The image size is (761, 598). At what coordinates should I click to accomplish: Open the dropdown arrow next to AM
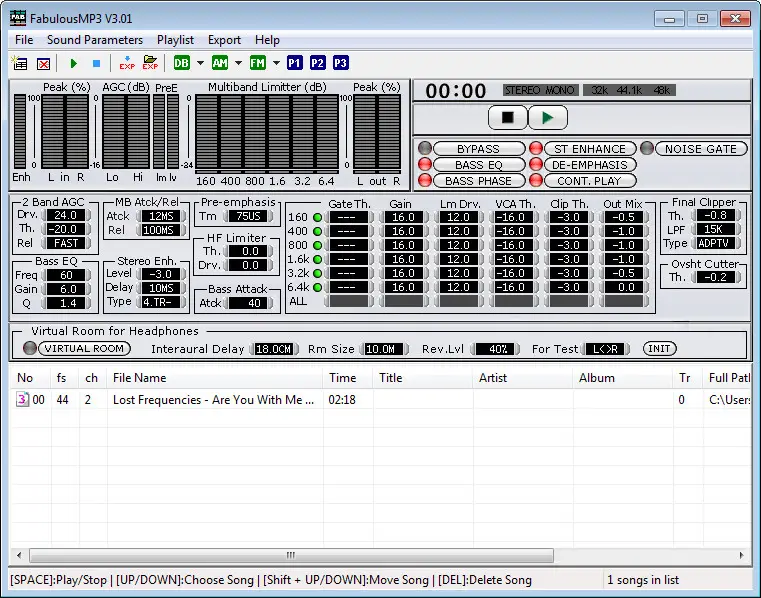(x=238, y=63)
